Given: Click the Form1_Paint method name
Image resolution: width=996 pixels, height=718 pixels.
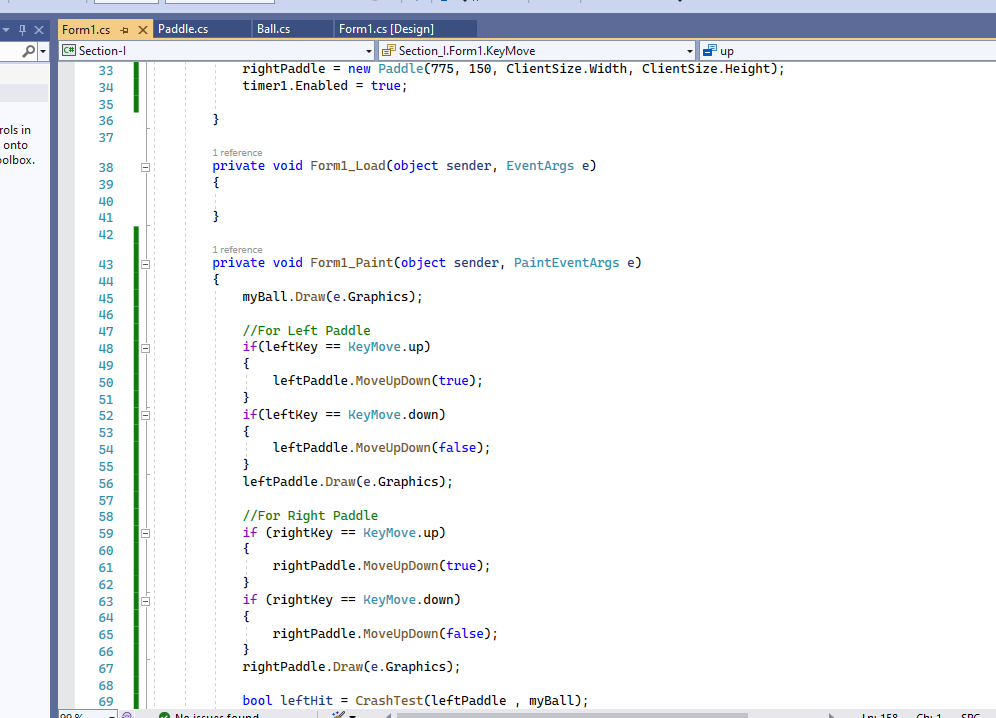Looking at the screenshot, I should [x=351, y=263].
